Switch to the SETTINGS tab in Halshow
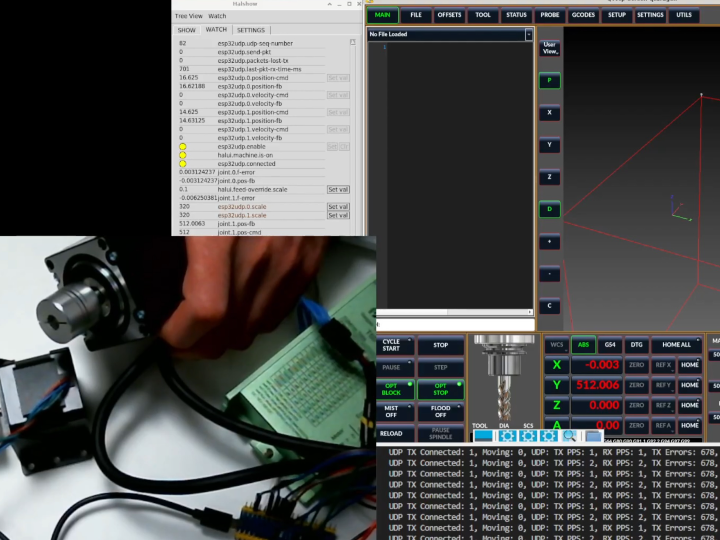Image resolution: width=720 pixels, height=540 pixels. coord(250,30)
